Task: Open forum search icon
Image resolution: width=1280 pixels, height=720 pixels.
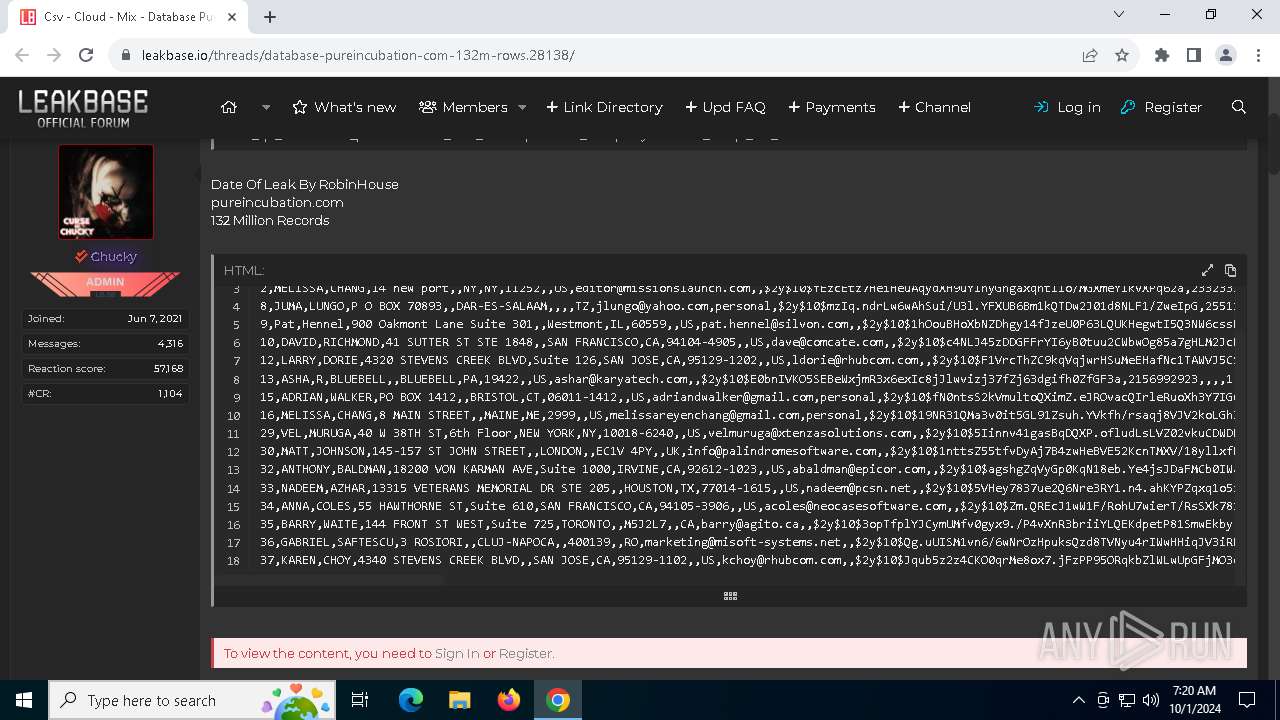Action: click(1239, 107)
